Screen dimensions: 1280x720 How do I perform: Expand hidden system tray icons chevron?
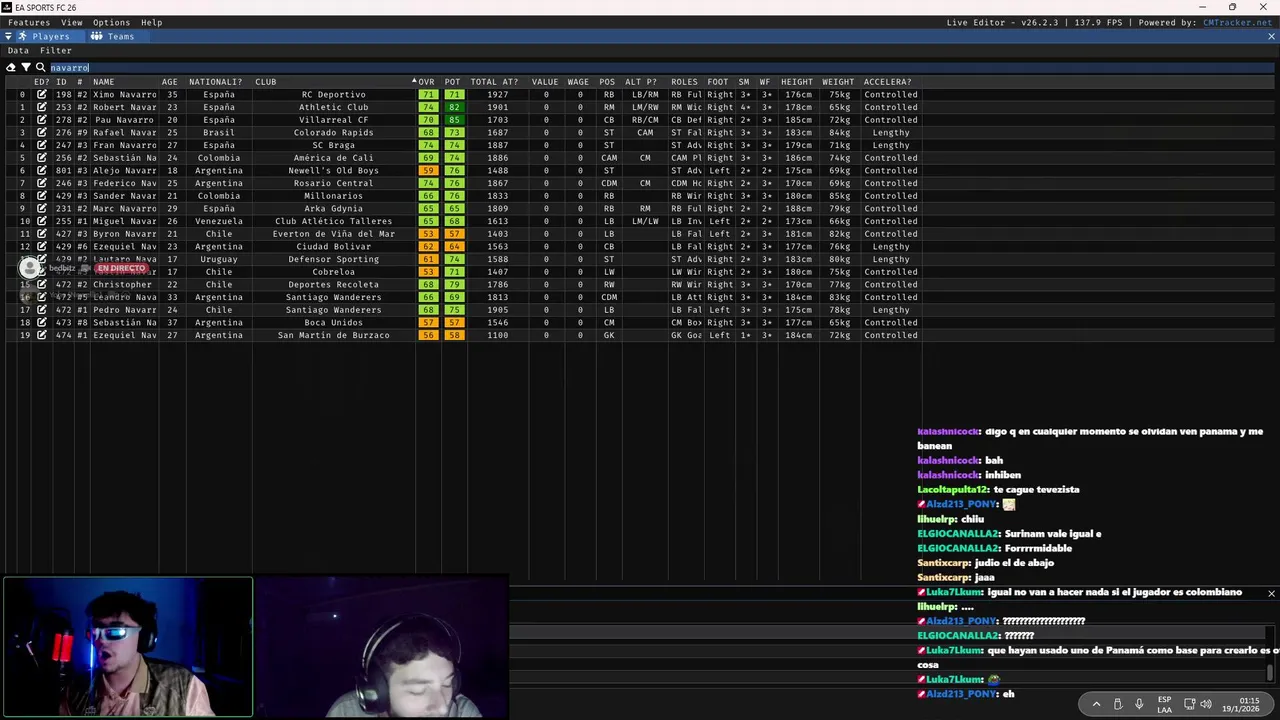point(1096,704)
